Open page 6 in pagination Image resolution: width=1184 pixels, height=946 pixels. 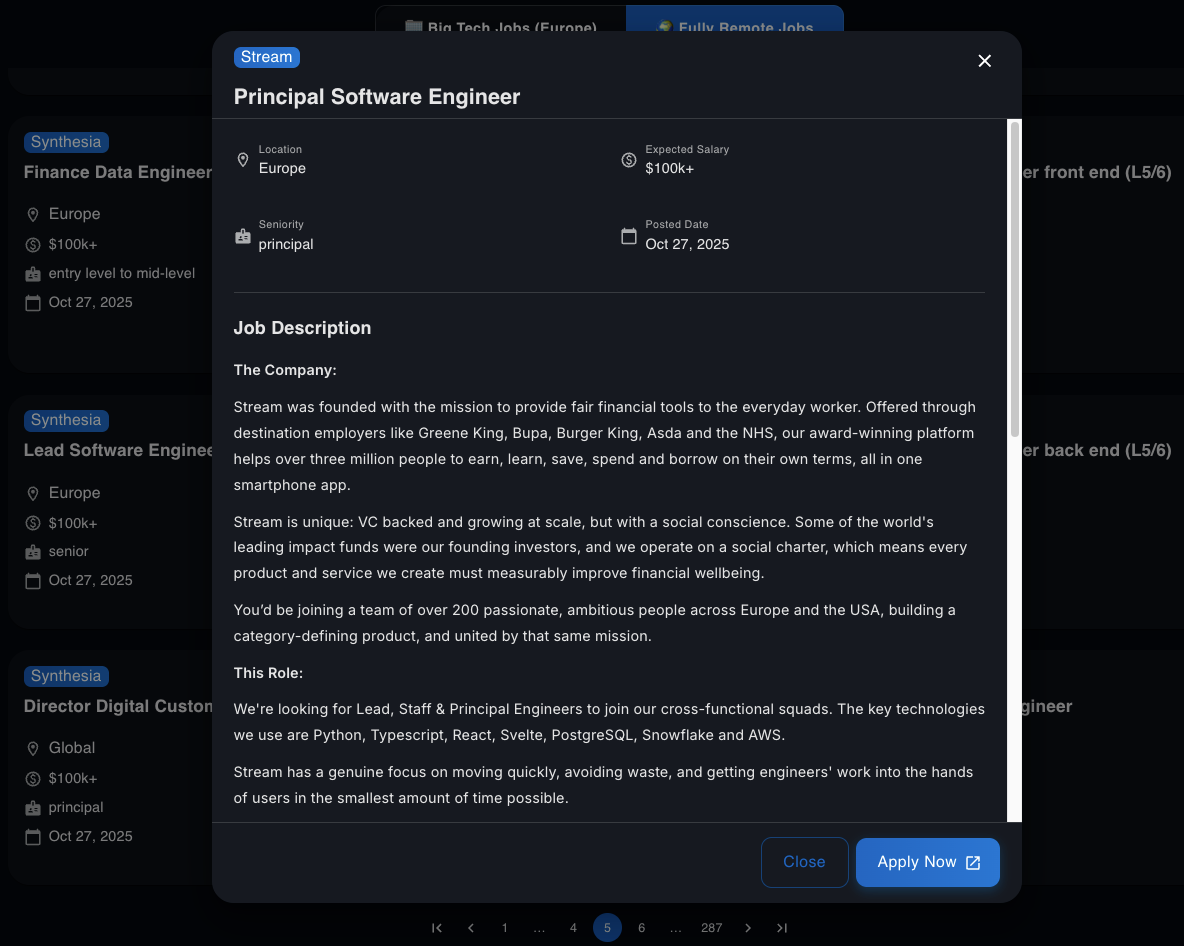(641, 928)
